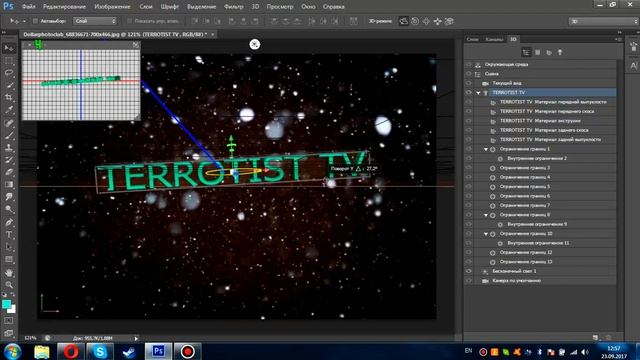Select the Move tool in the left toolbar
The width and height of the screenshot is (640, 360).
pos(9,49)
